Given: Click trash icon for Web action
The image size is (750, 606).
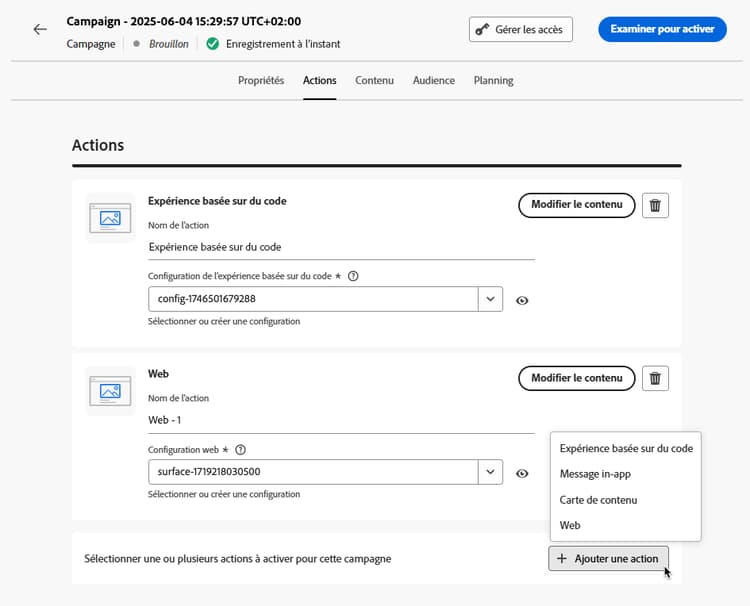Looking at the screenshot, I should pyautogui.click(x=655, y=378).
